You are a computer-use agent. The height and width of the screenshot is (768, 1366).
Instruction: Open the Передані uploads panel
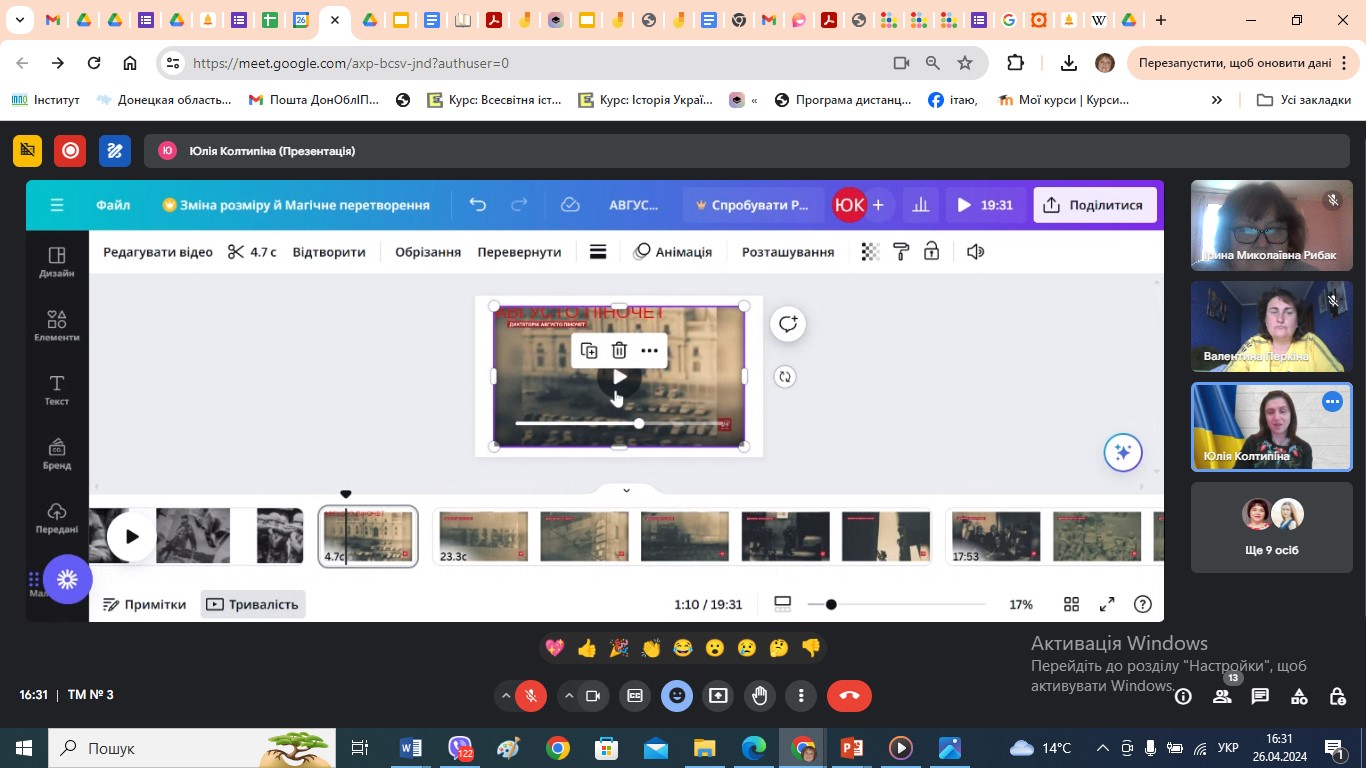pyautogui.click(x=57, y=519)
